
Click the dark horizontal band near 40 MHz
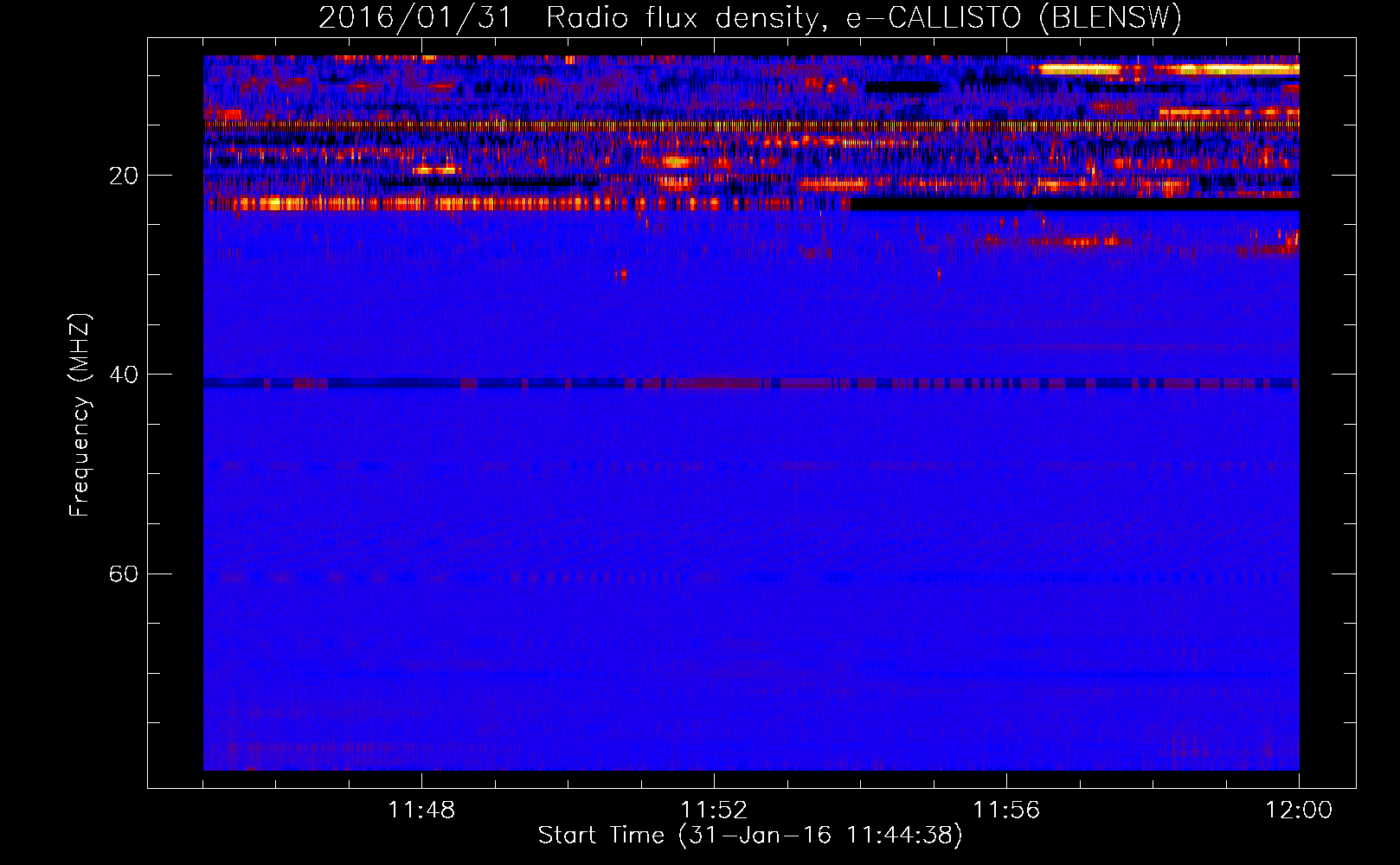point(751,383)
